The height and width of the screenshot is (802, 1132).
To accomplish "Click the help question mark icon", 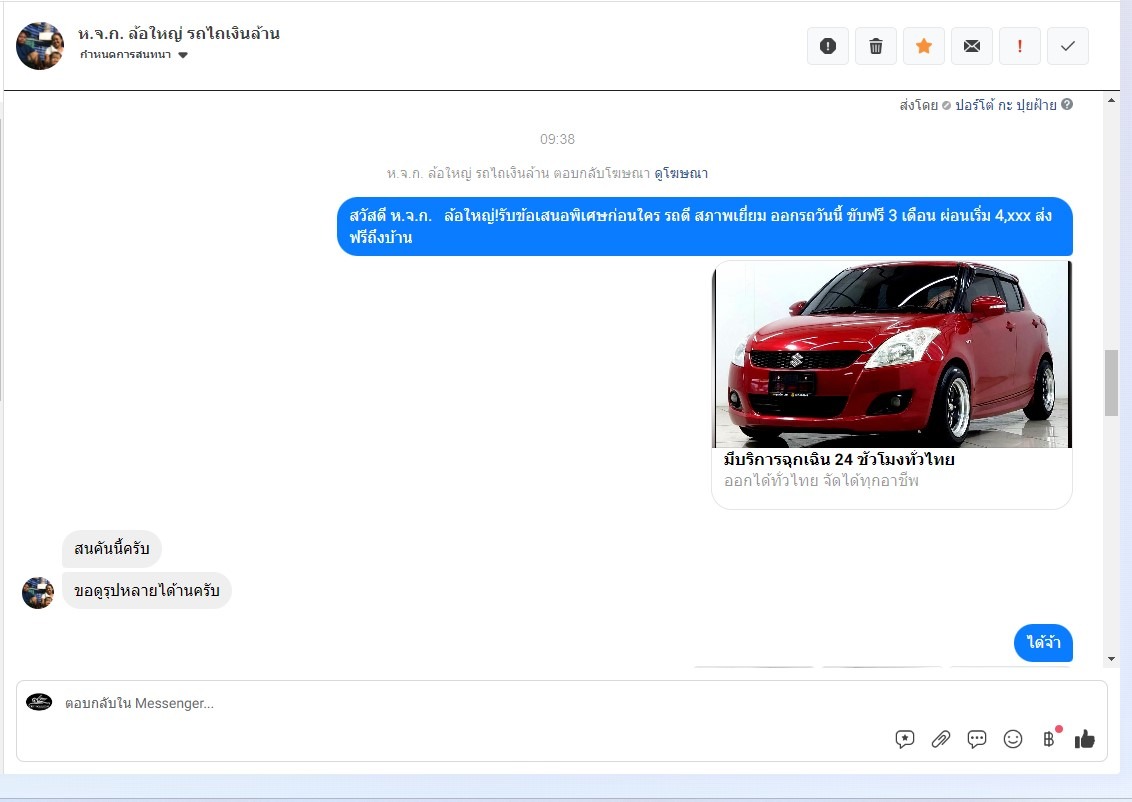I will point(1067,105).
